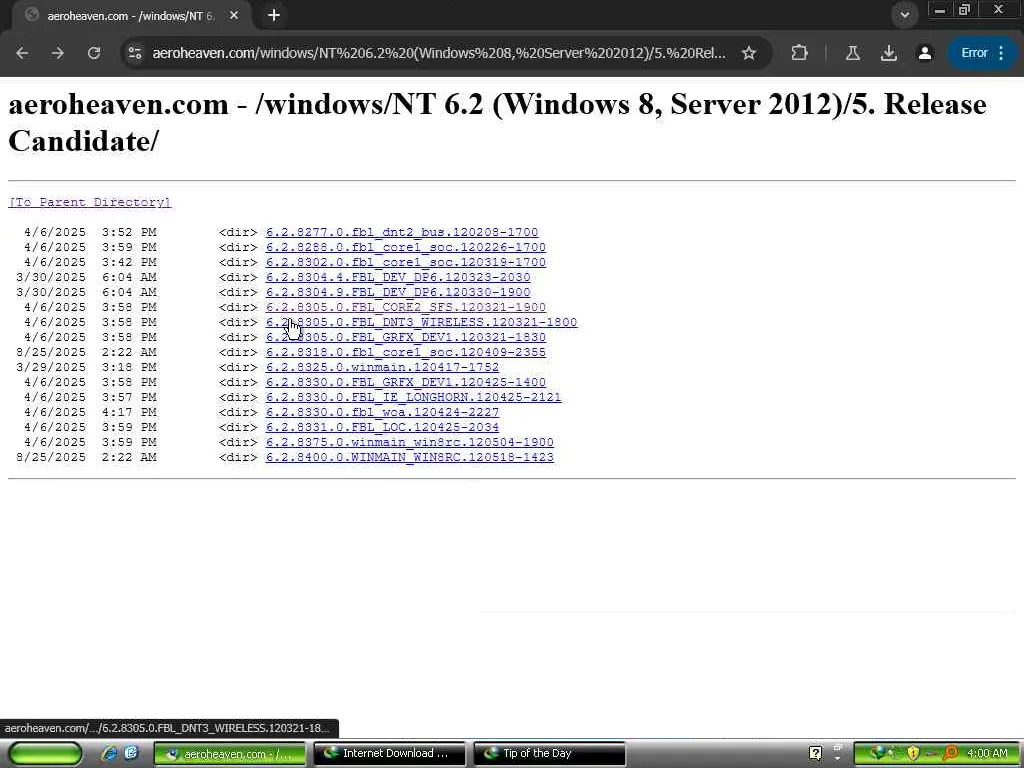Click second quick launch browser icon
Screen dimensions: 1024x768
pos(131,753)
